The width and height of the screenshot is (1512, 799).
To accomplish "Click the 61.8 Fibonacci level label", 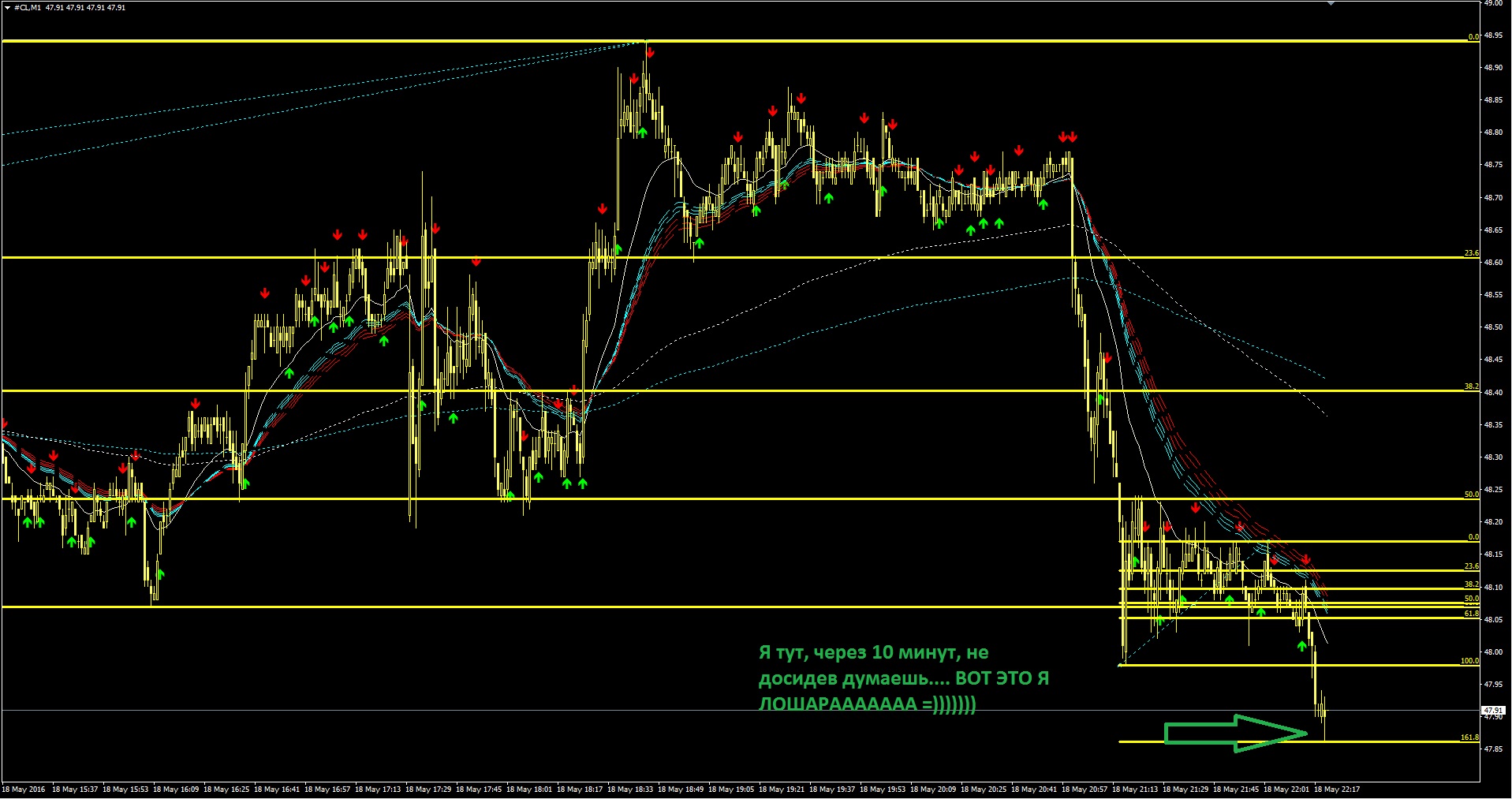I will point(1472,613).
